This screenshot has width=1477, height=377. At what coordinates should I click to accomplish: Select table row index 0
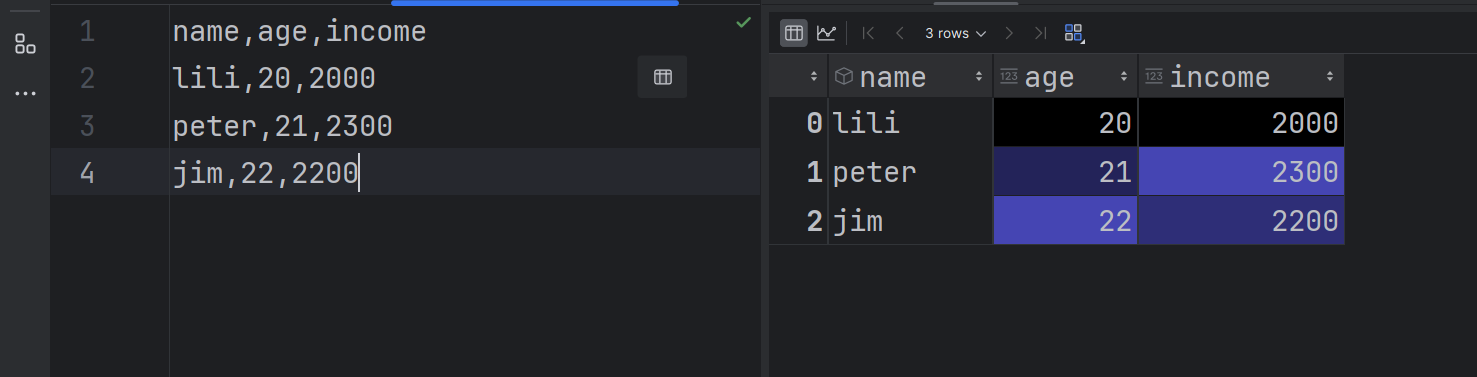pos(799,123)
